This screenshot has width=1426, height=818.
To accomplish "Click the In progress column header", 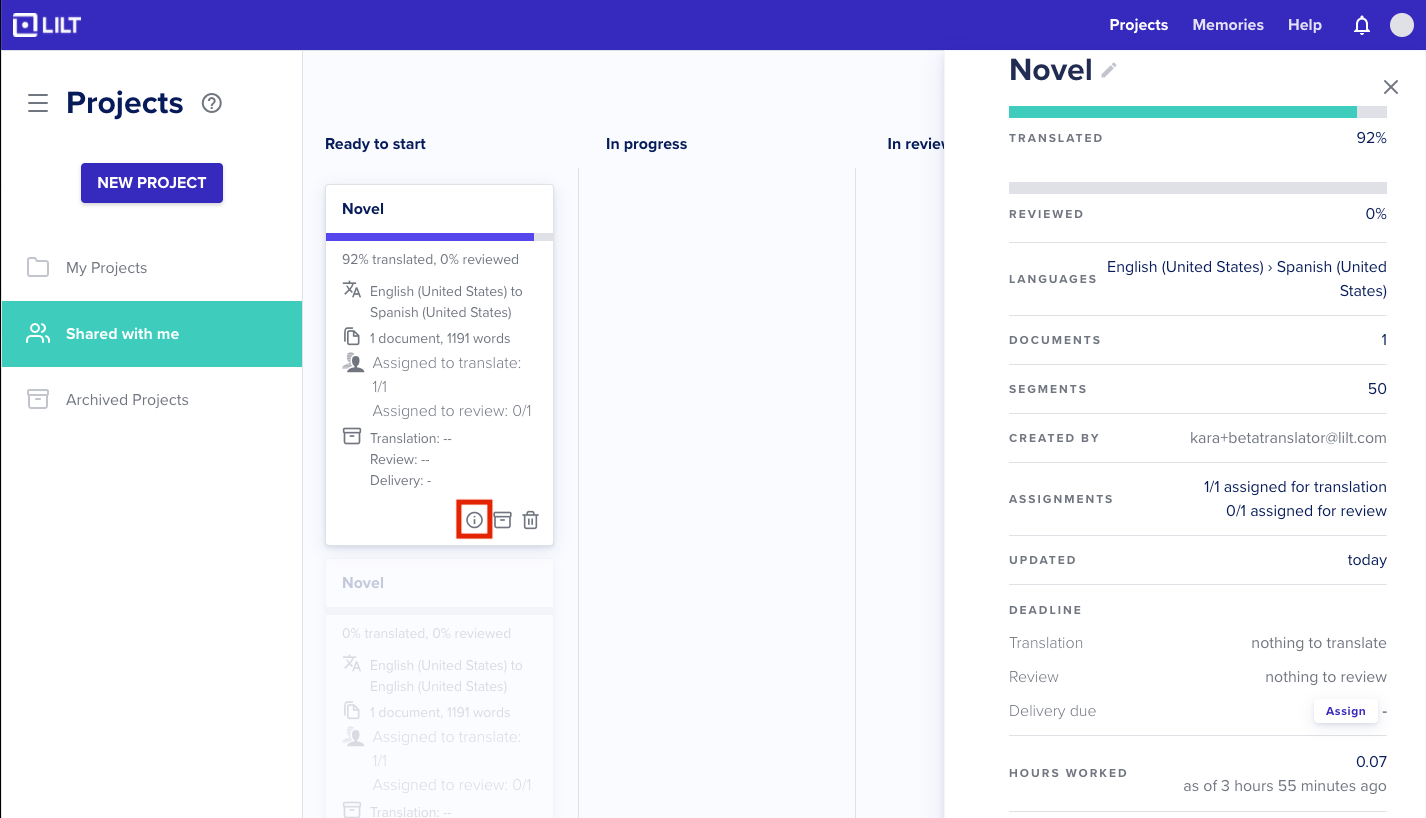I will pyautogui.click(x=646, y=144).
